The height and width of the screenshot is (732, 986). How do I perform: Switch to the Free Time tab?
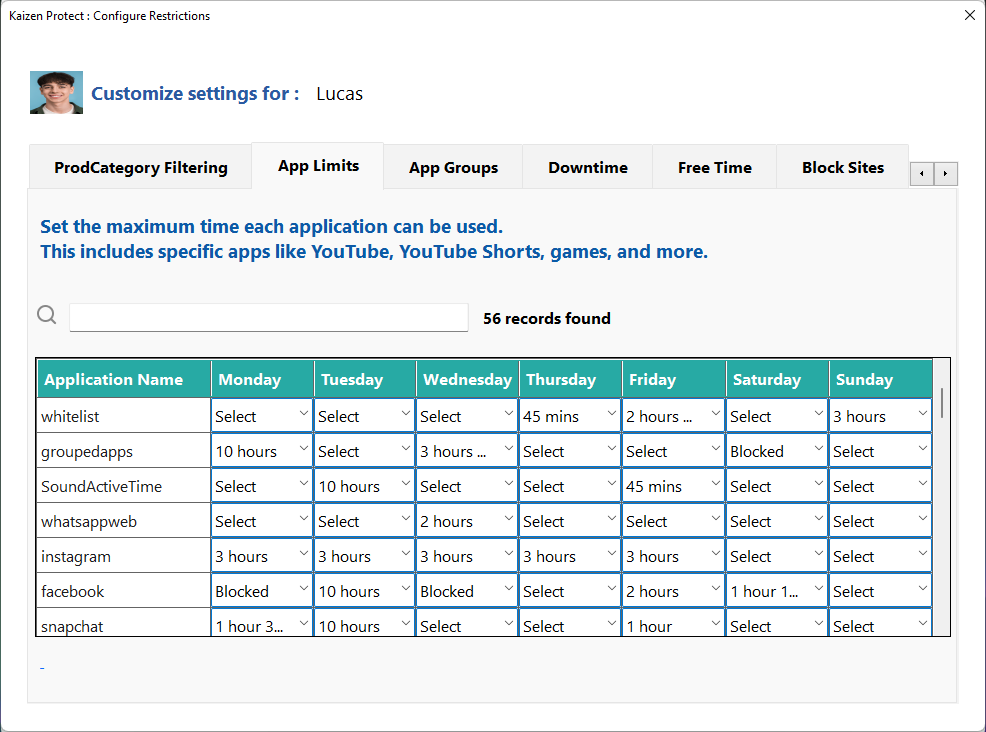click(714, 167)
